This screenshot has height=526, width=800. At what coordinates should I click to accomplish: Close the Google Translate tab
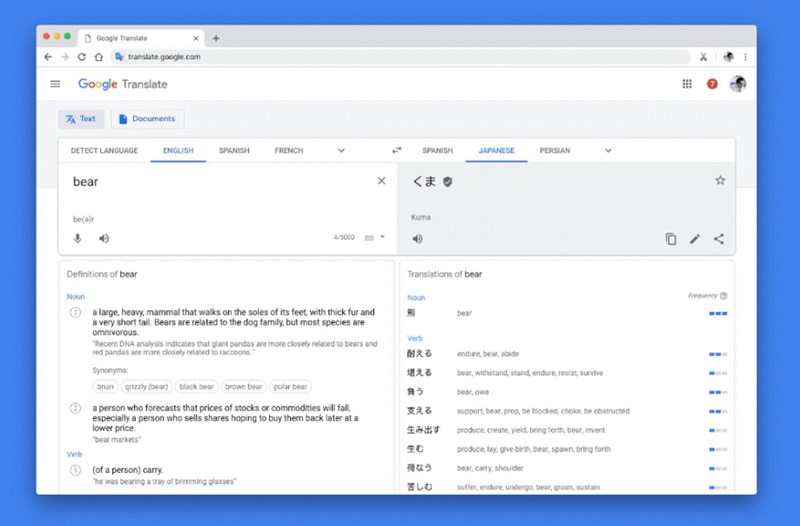(196, 38)
